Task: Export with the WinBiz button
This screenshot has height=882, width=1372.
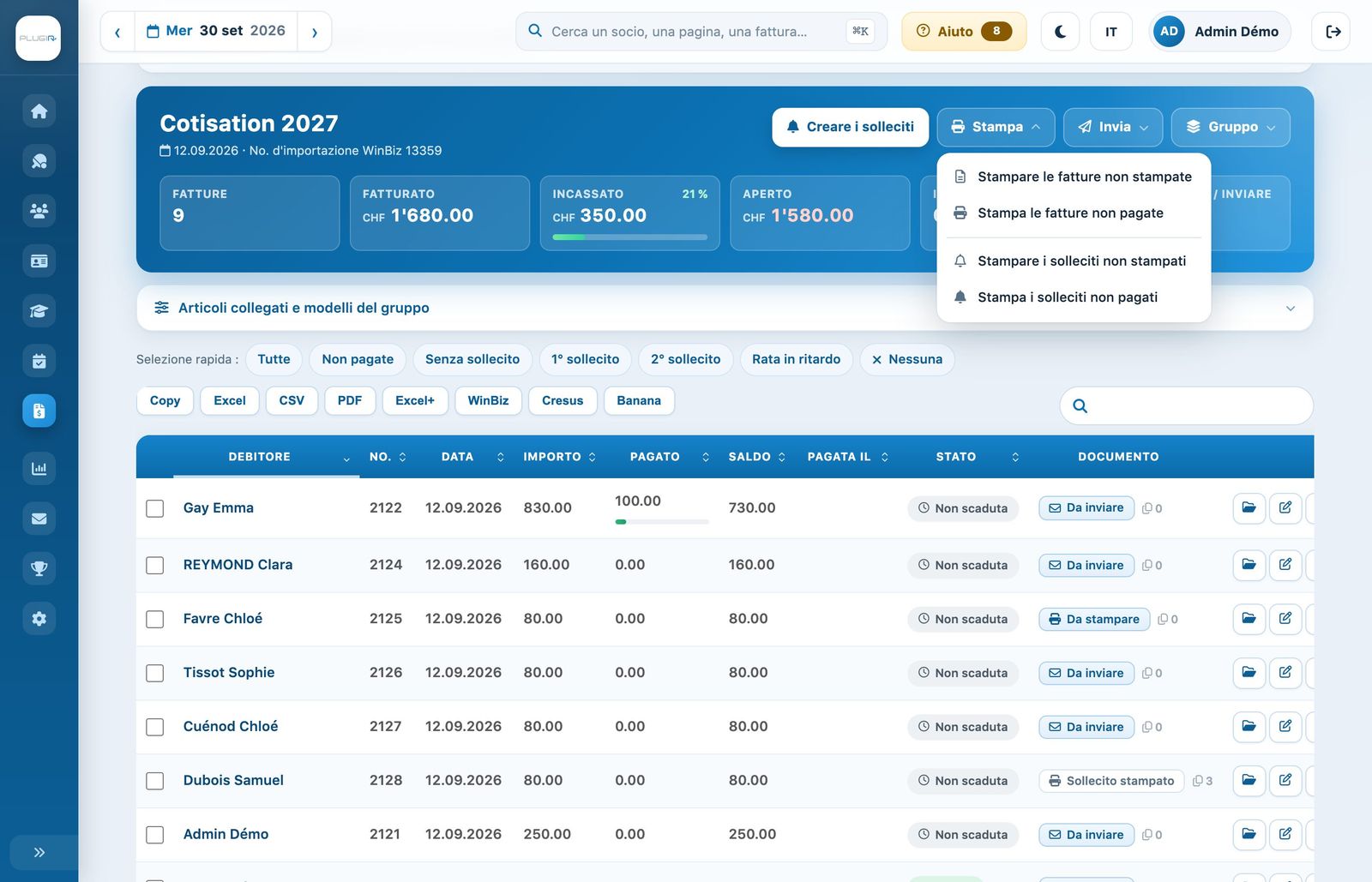Action: (488, 400)
